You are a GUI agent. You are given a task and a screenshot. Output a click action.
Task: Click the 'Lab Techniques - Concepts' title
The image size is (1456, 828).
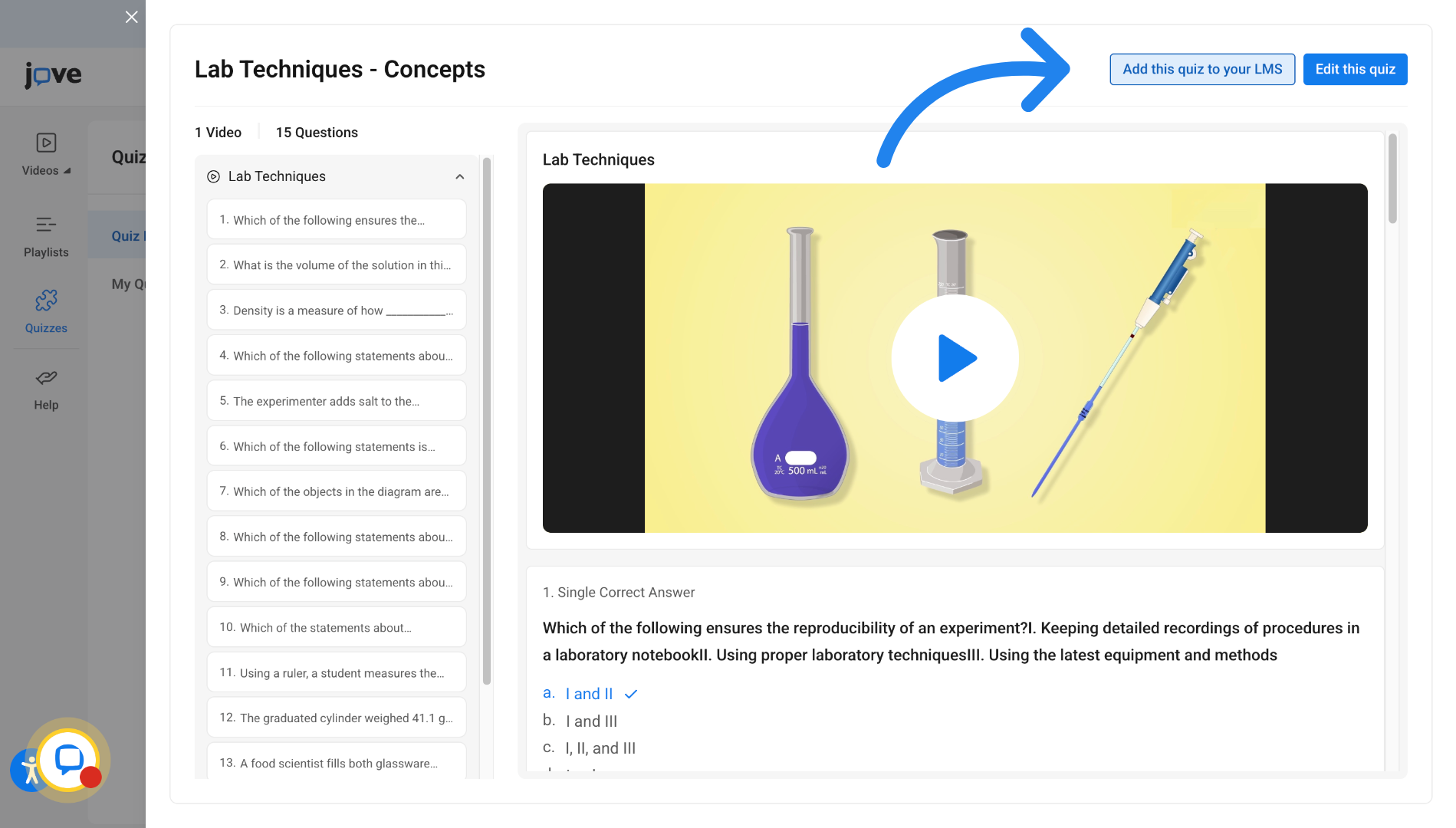coord(340,69)
